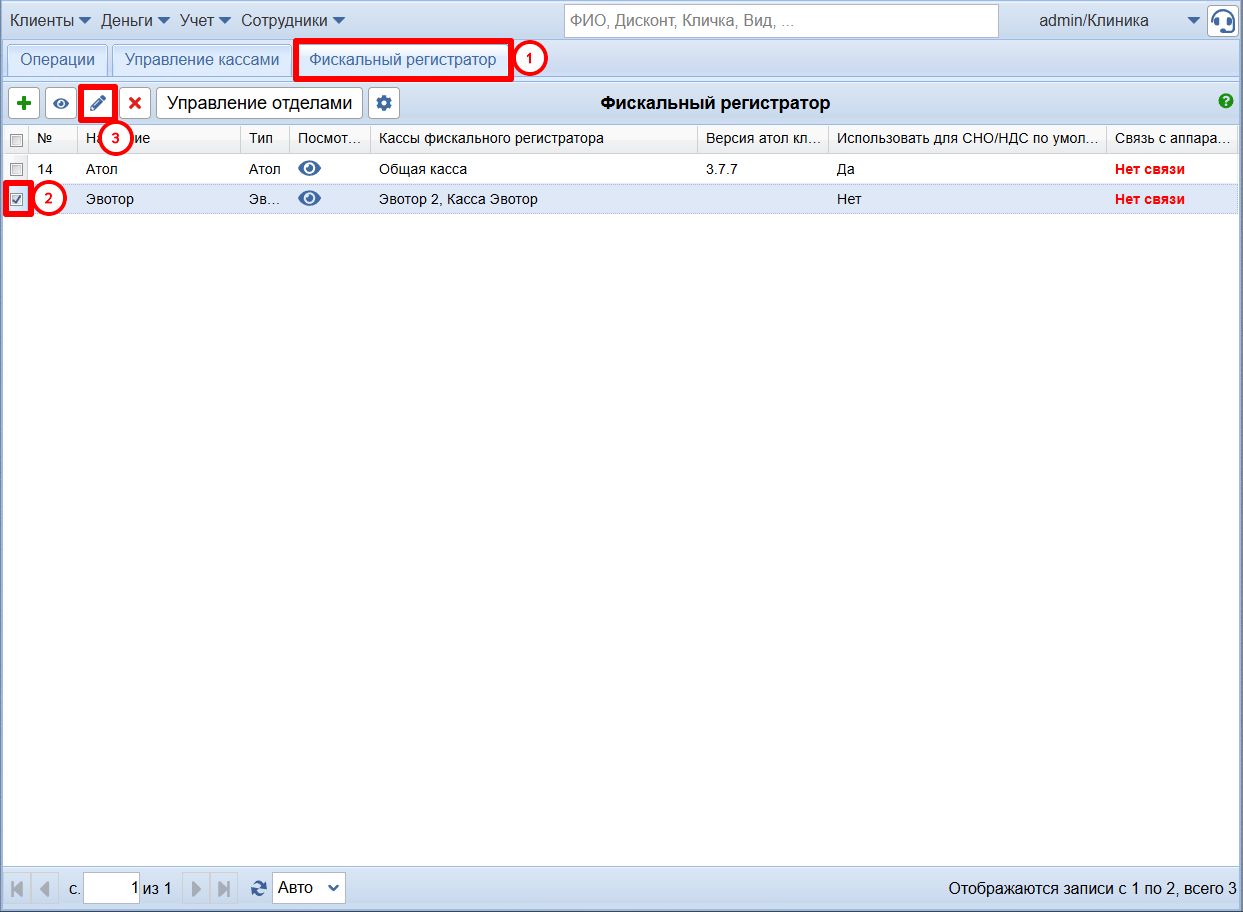Click the client search input field
Viewport: 1243px width, 912px height.
pos(780,21)
